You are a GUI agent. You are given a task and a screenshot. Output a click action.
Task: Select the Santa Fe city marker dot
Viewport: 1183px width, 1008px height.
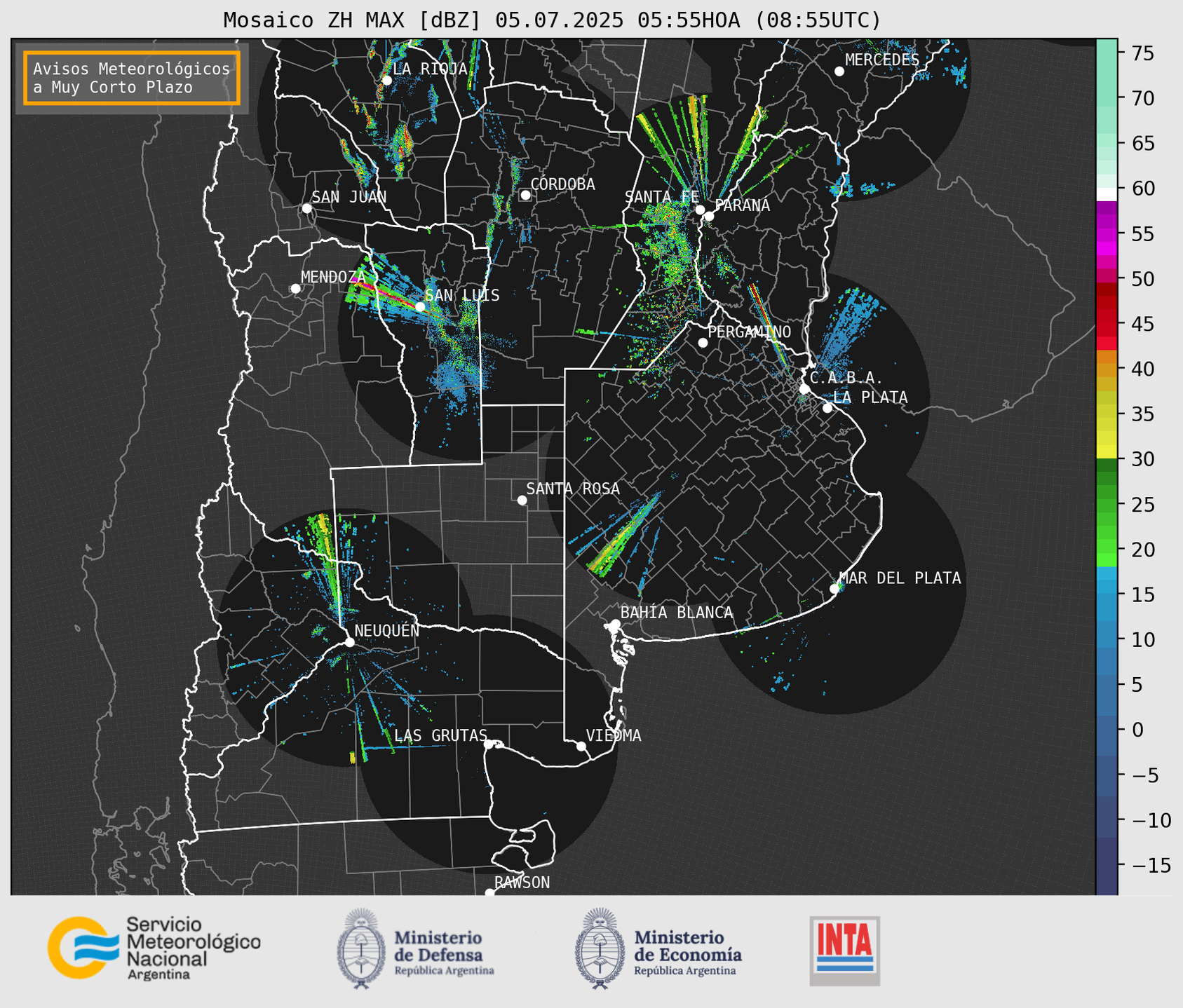[700, 210]
